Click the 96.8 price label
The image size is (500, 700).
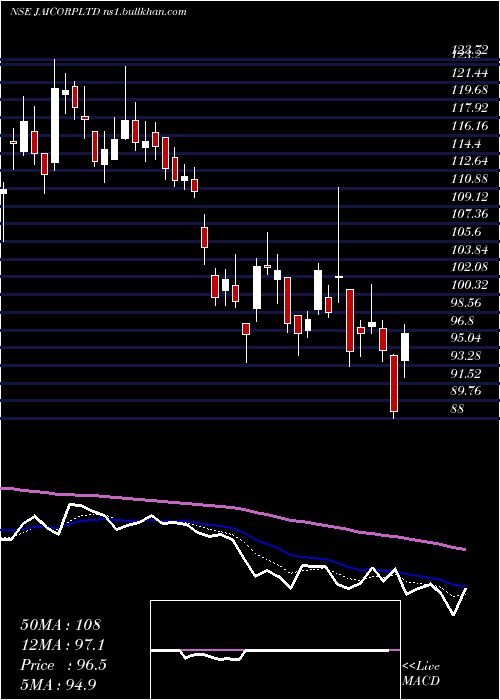click(462, 320)
